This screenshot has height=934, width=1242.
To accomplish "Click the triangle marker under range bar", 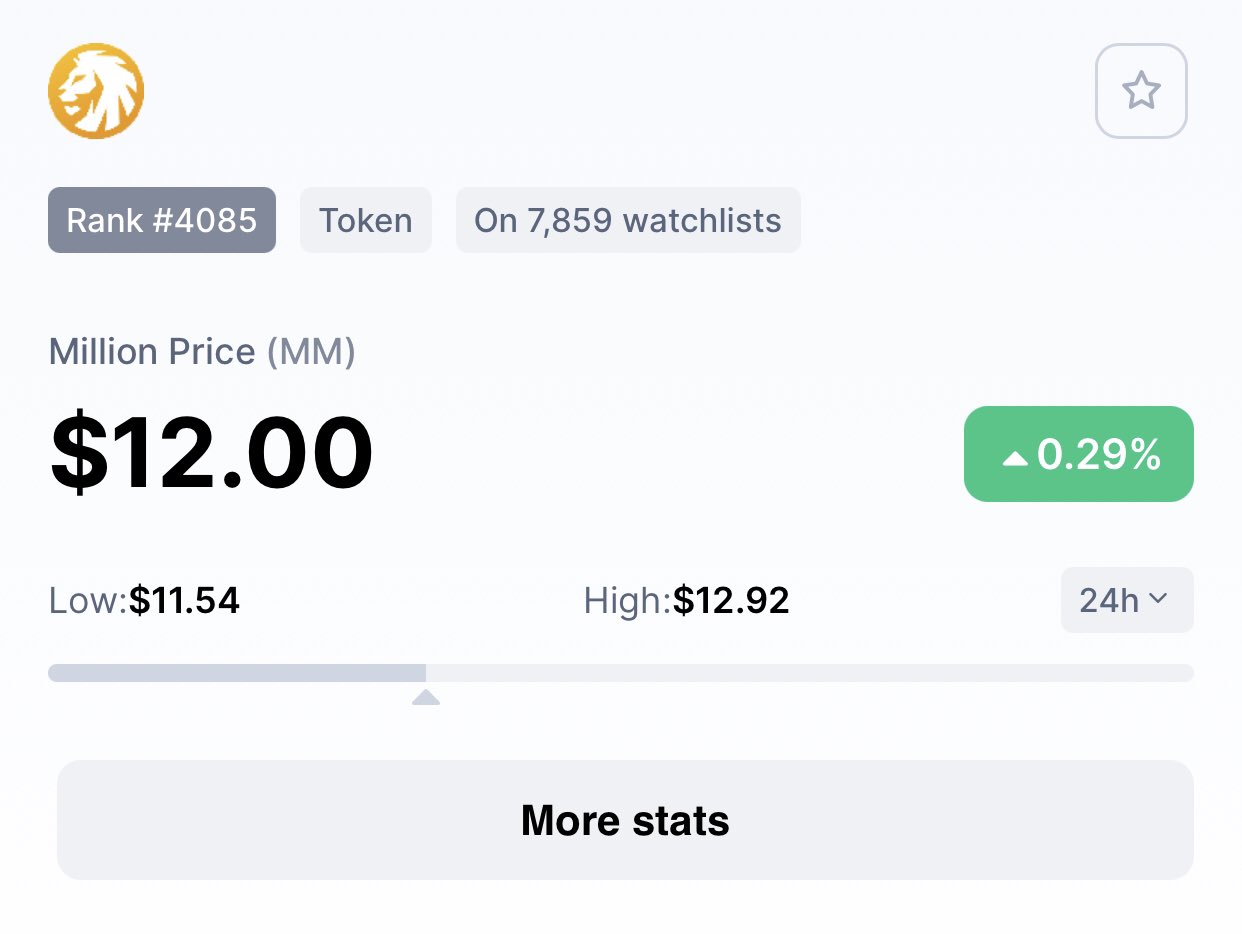I will click(426, 697).
